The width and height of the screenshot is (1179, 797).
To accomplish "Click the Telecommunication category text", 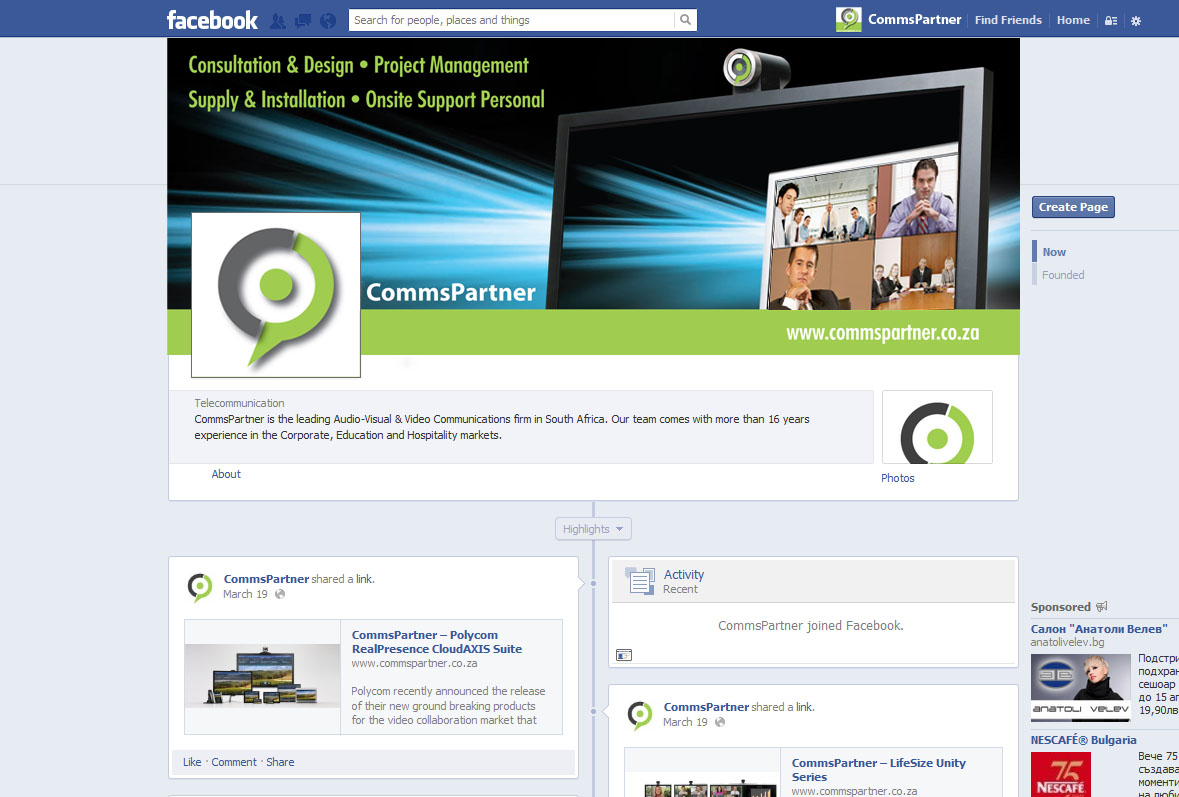I will click(239, 403).
